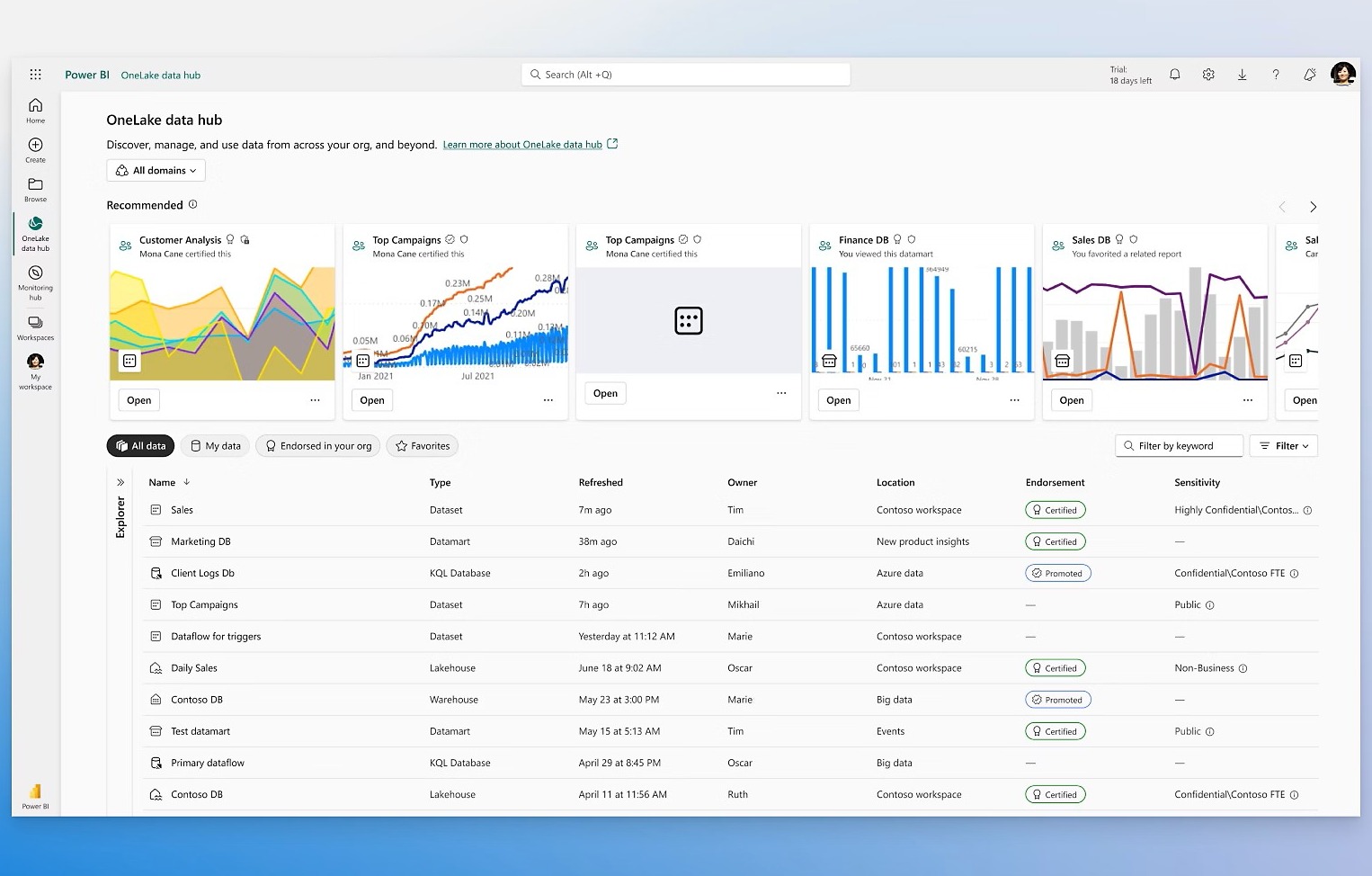Click the Search box
The width and height of the screenshot is (1372, 876).
click(686, 75)
